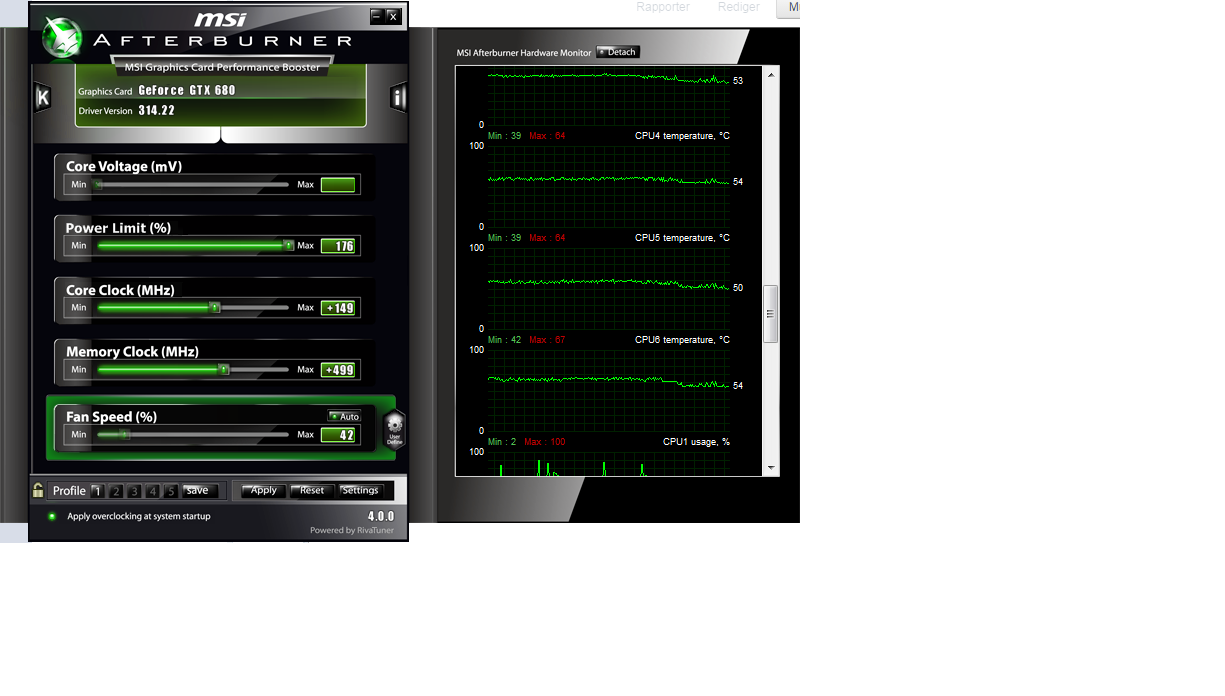Click the version number 4.0.0
The image size is (1225, 696).
[x=381, y=517]
